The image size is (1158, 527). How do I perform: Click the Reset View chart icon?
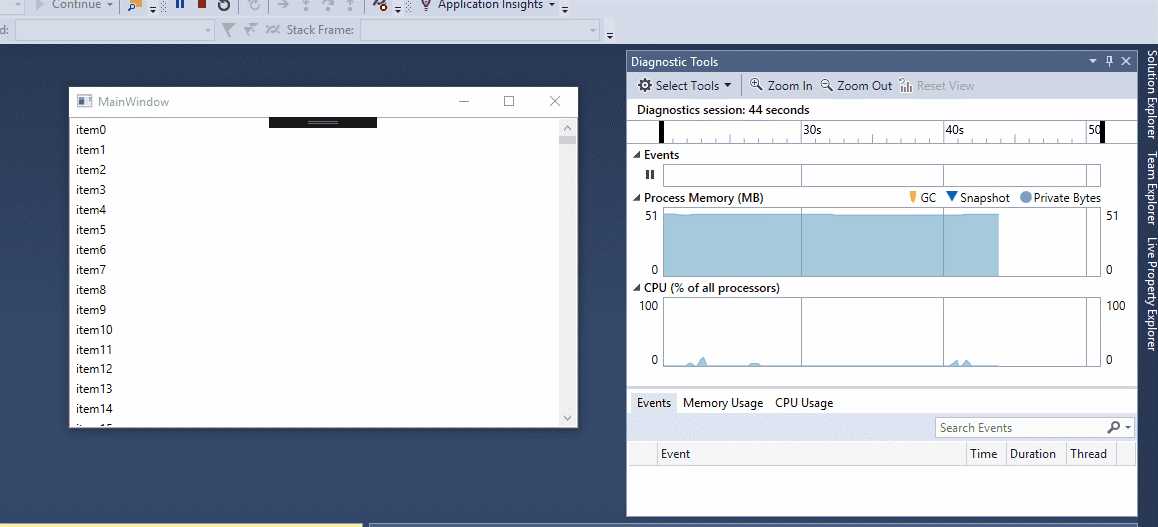tap(906, 86)
